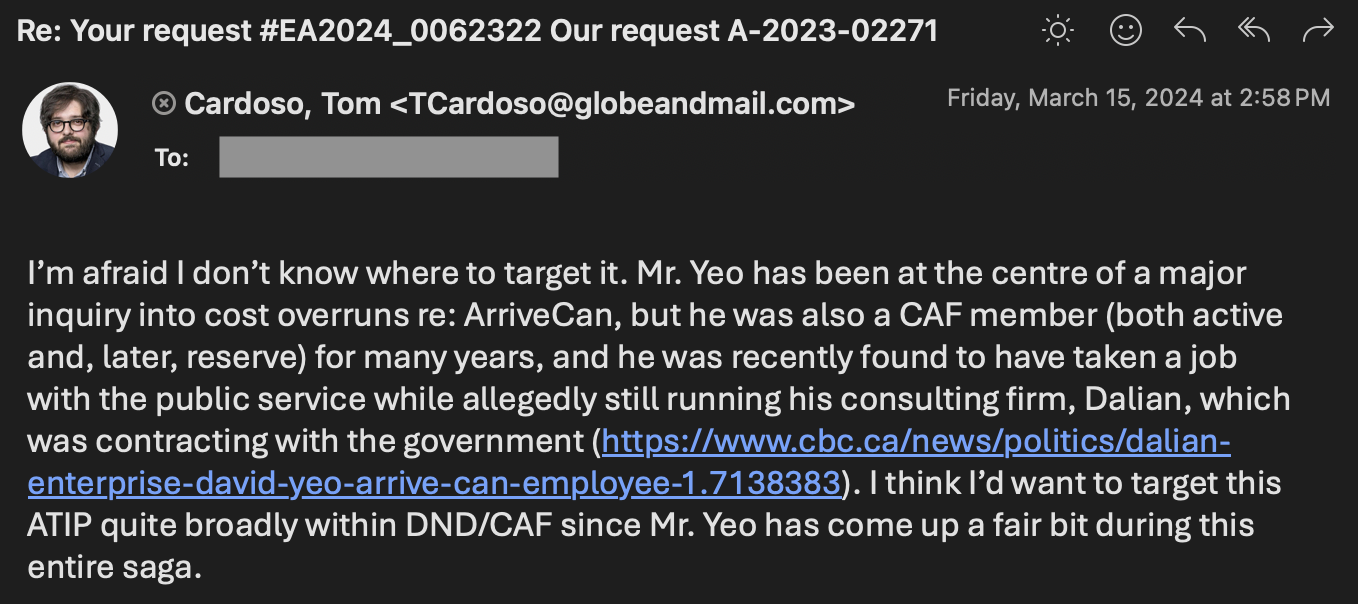Click the presence status icon beside Cardoso, Tom
Viewport: 1358px width, 604px height.
pyautogui.click(x=163, y=103)
